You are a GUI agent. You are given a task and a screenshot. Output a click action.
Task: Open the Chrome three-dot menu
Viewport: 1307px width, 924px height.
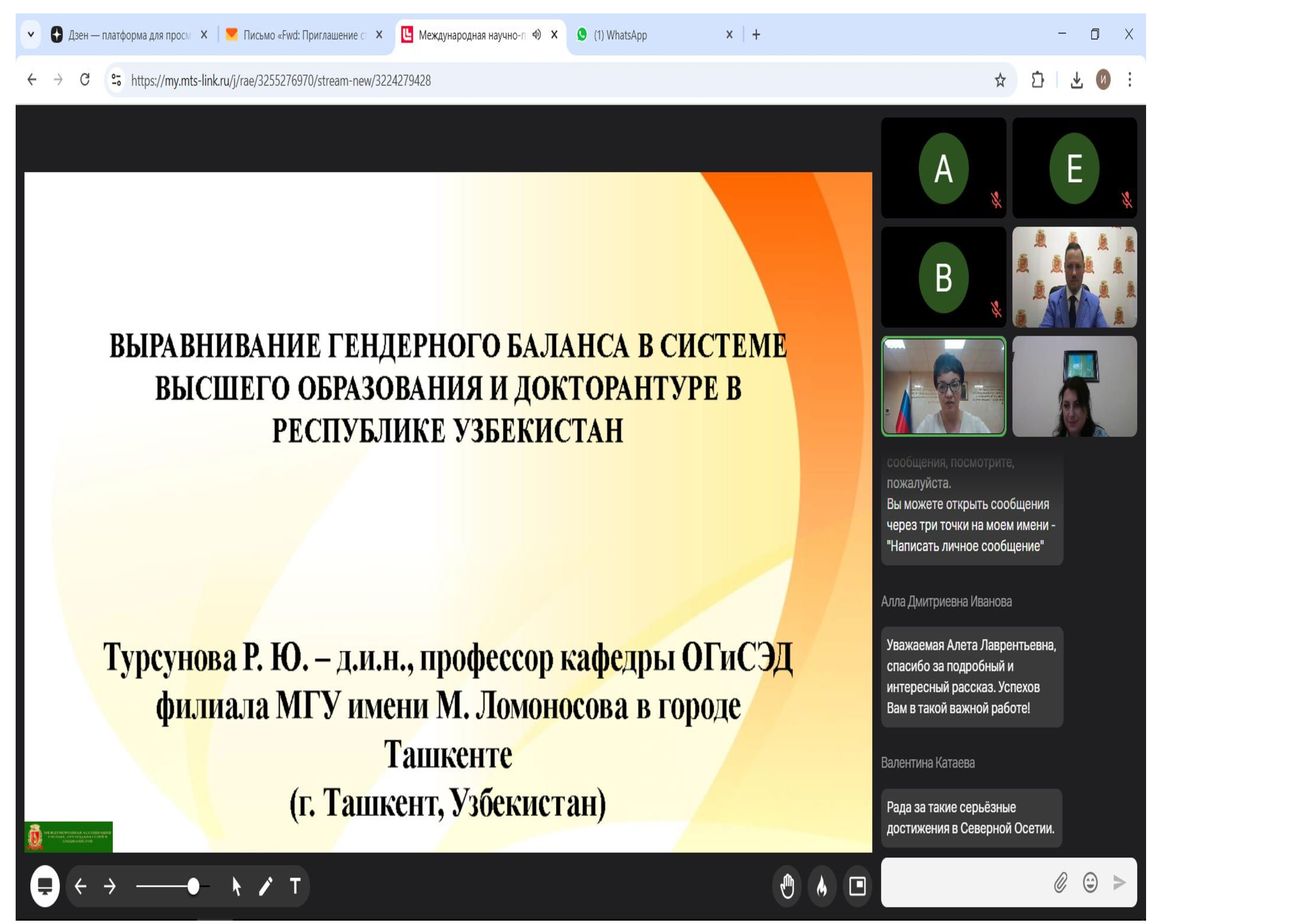coord(1129,80)
